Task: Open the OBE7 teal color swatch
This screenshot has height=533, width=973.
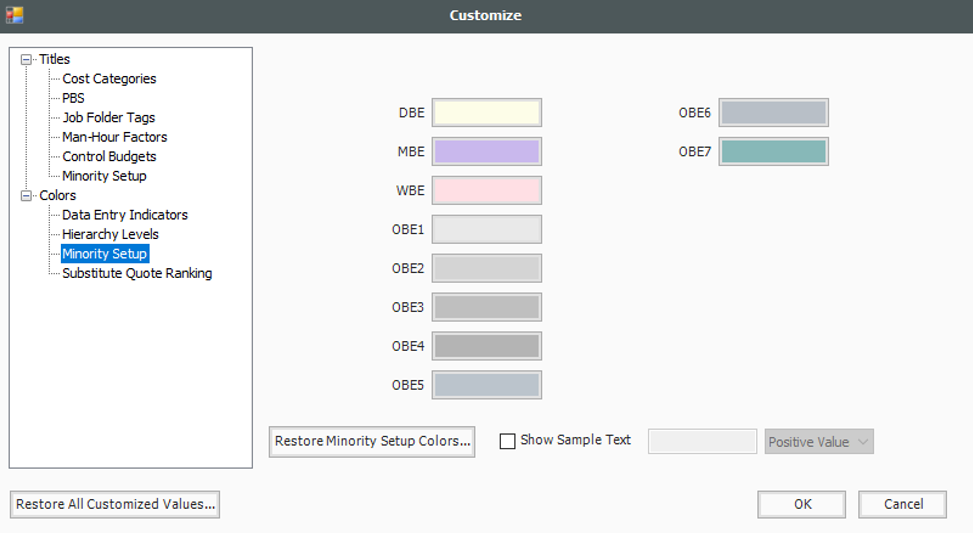Action: pyautogui.click(x=773, y=151)
